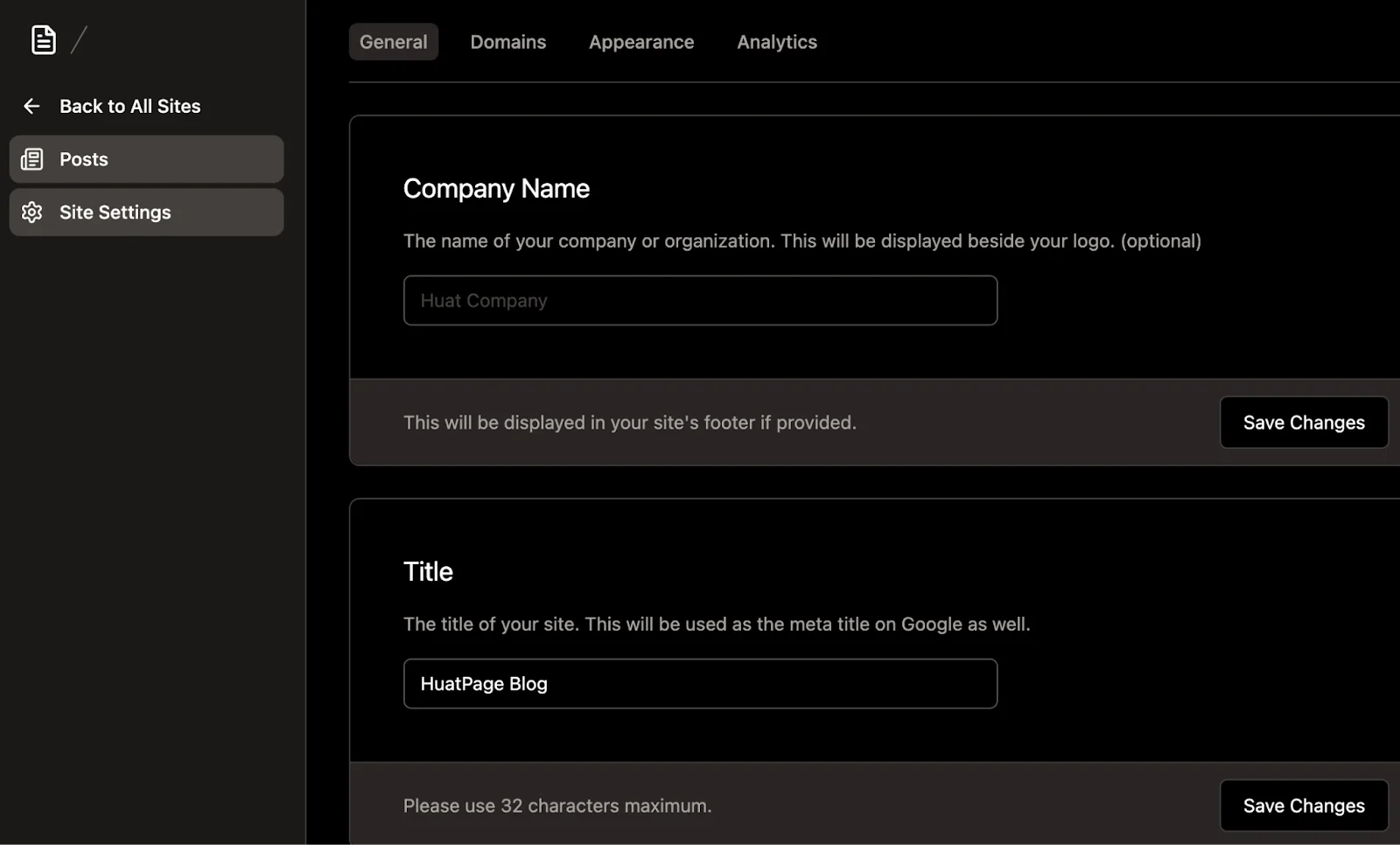The width and height of the screenshot is (1400, 845).
Task: Click the 'Title' section heading
Action: pos(428,572)
